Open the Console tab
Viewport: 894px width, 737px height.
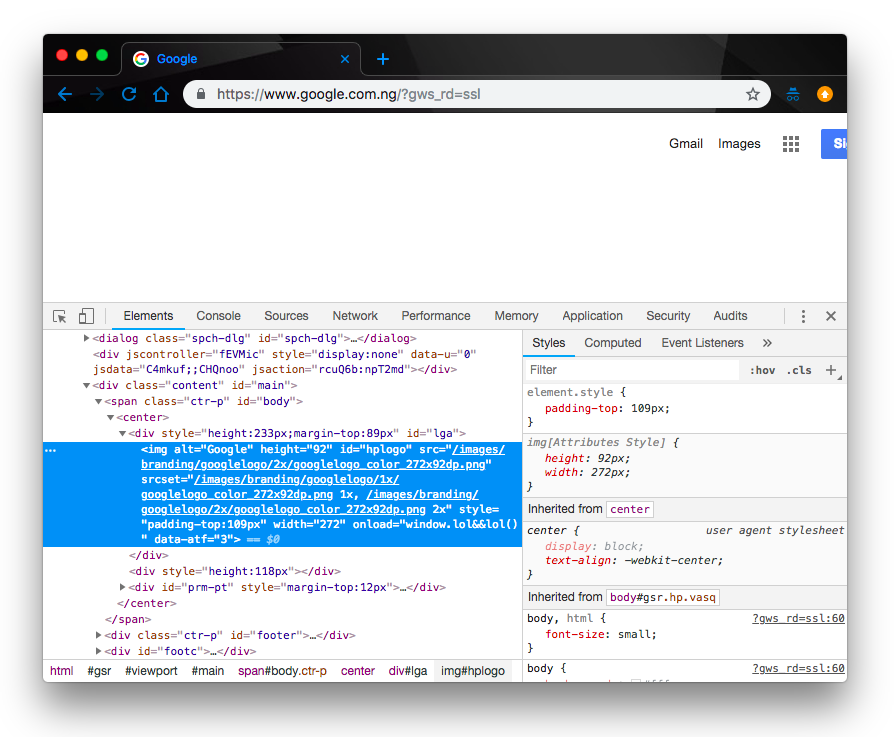(x=218, y=316)
